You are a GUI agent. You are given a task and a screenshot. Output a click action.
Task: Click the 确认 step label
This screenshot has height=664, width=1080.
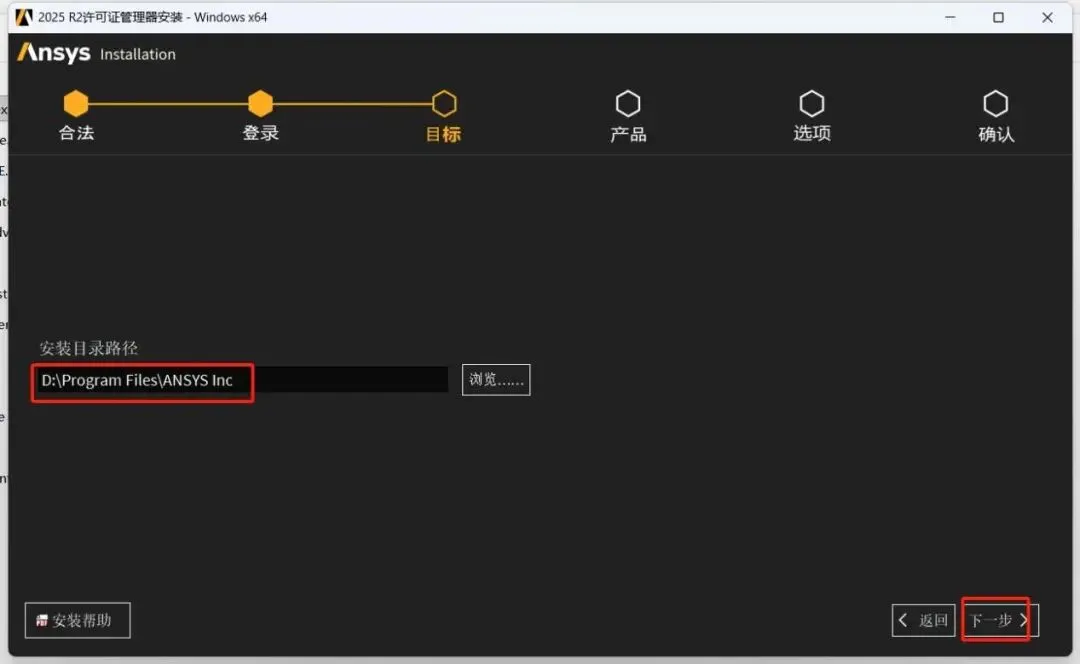pyautogui.click(x=996, y=134)
